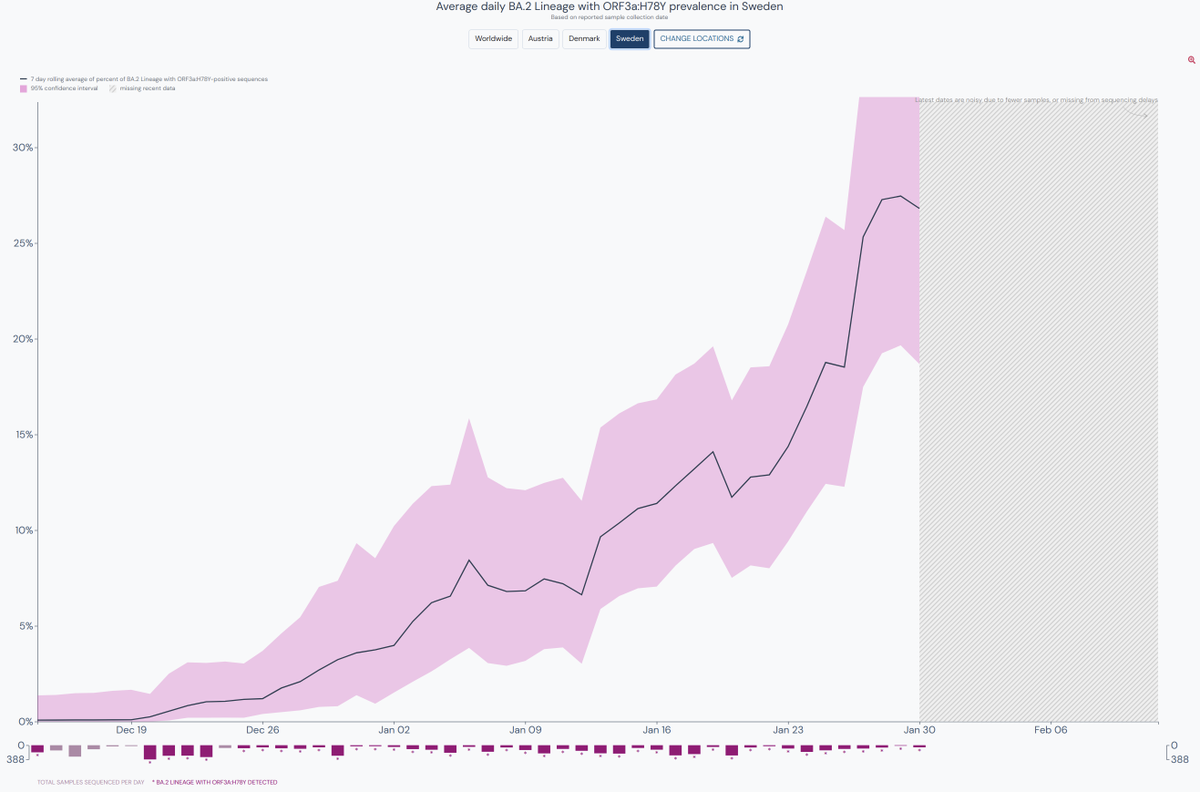Click the Feb 06 x-axis date label
This screenshot has height=792, width=1200.
click(1051, 730)
